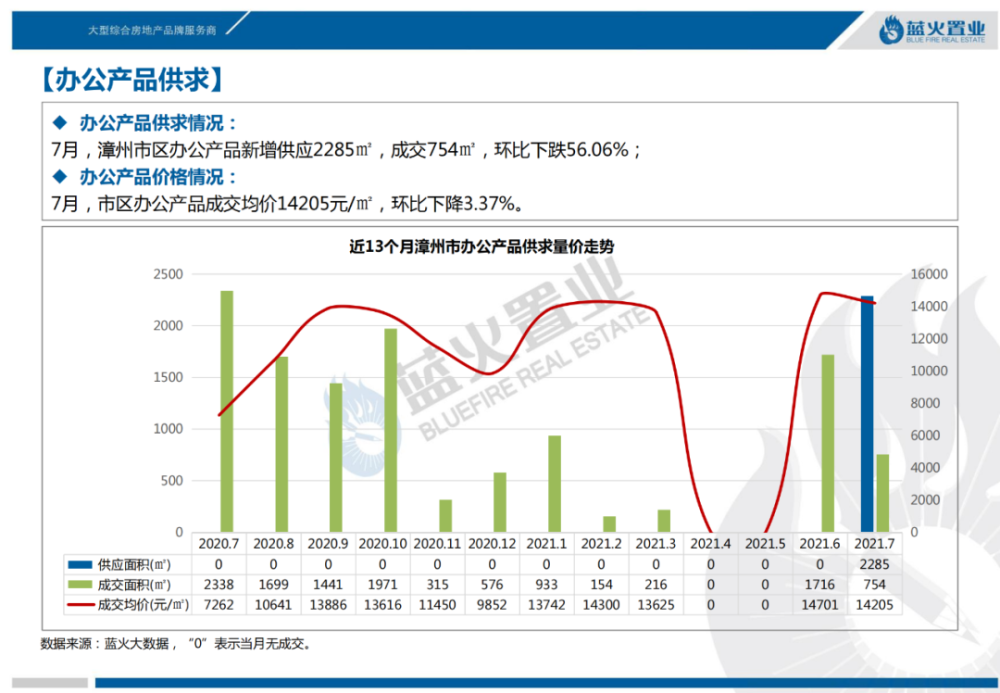Click the 供应面积(㎡) legend label
The image size is (1000, 693).
134,565
